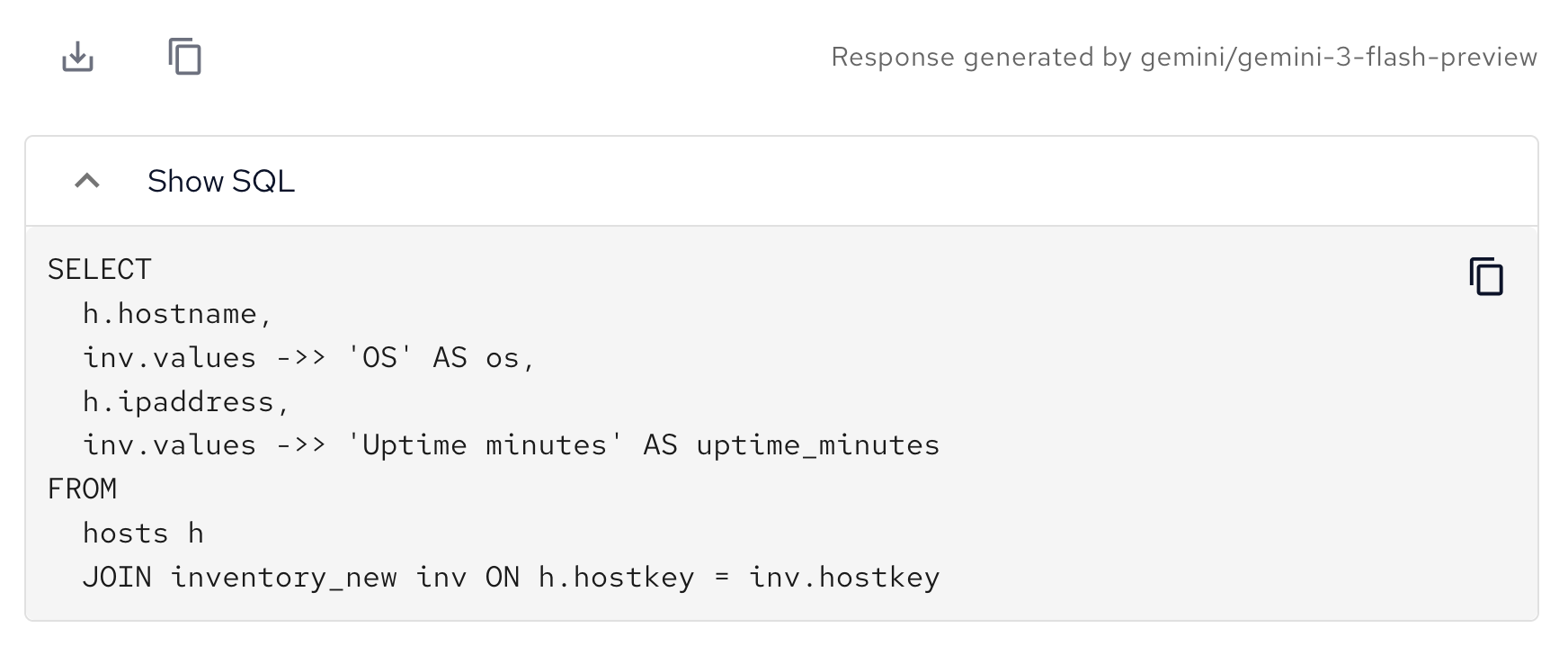This screenshot has width=1568, height=646.
Task: Click the 'OS' string literal
Action: click(379, 358)
